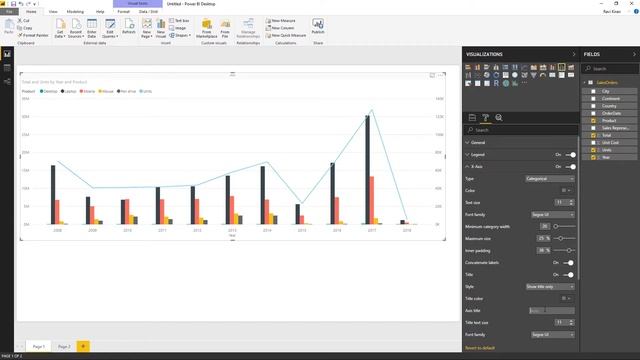Open the Style dropdown (Show title only)
Image resolution: width=640 pixels, height=360 pixels.
click(550, 287)
